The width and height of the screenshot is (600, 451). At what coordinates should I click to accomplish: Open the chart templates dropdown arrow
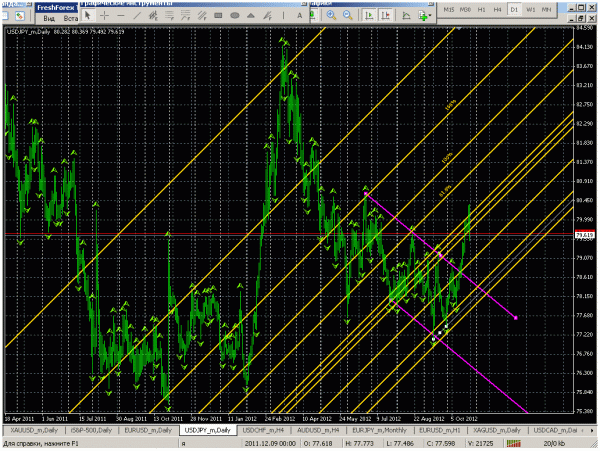point(430,16)
